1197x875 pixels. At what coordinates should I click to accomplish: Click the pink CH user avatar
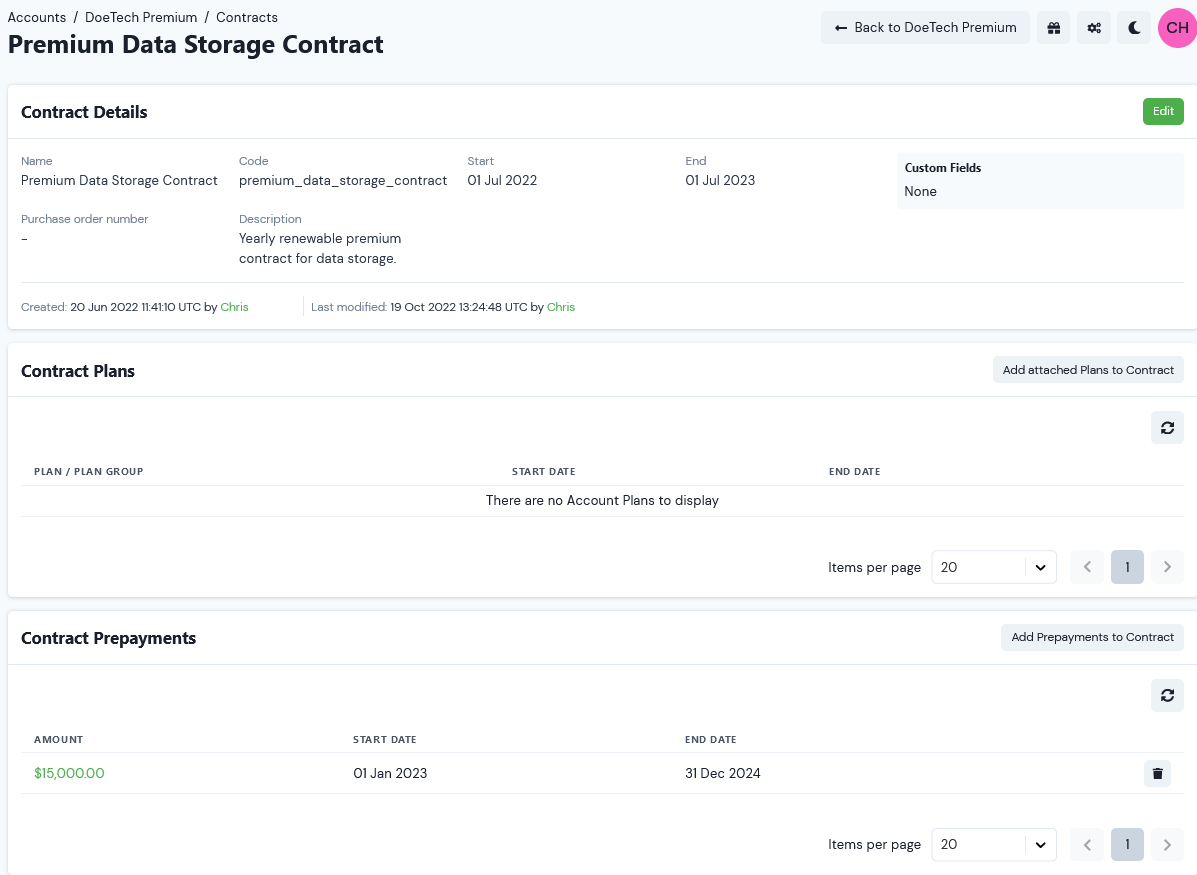tap(1176, 27)
